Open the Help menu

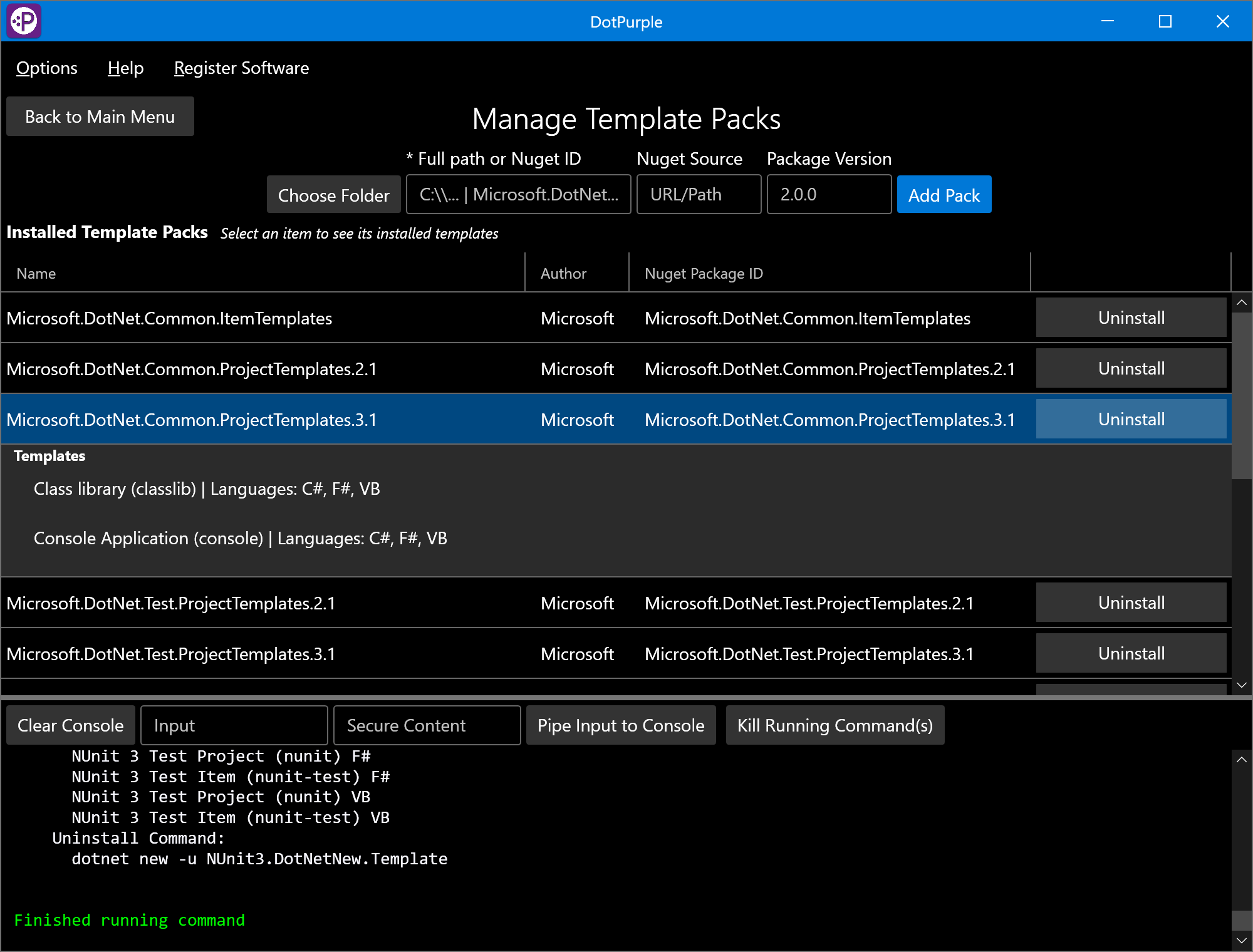(125, 67)
